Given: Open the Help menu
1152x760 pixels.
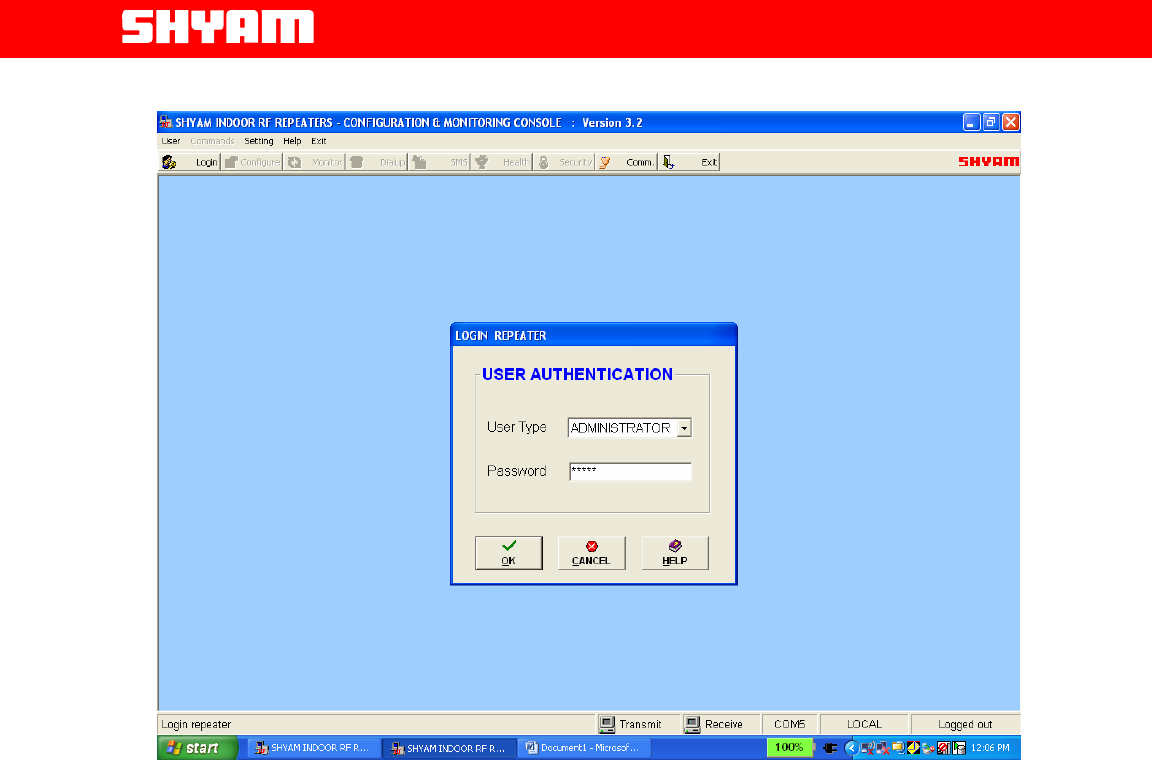Looking at the screenshot, I should click(x=292, y=141).
